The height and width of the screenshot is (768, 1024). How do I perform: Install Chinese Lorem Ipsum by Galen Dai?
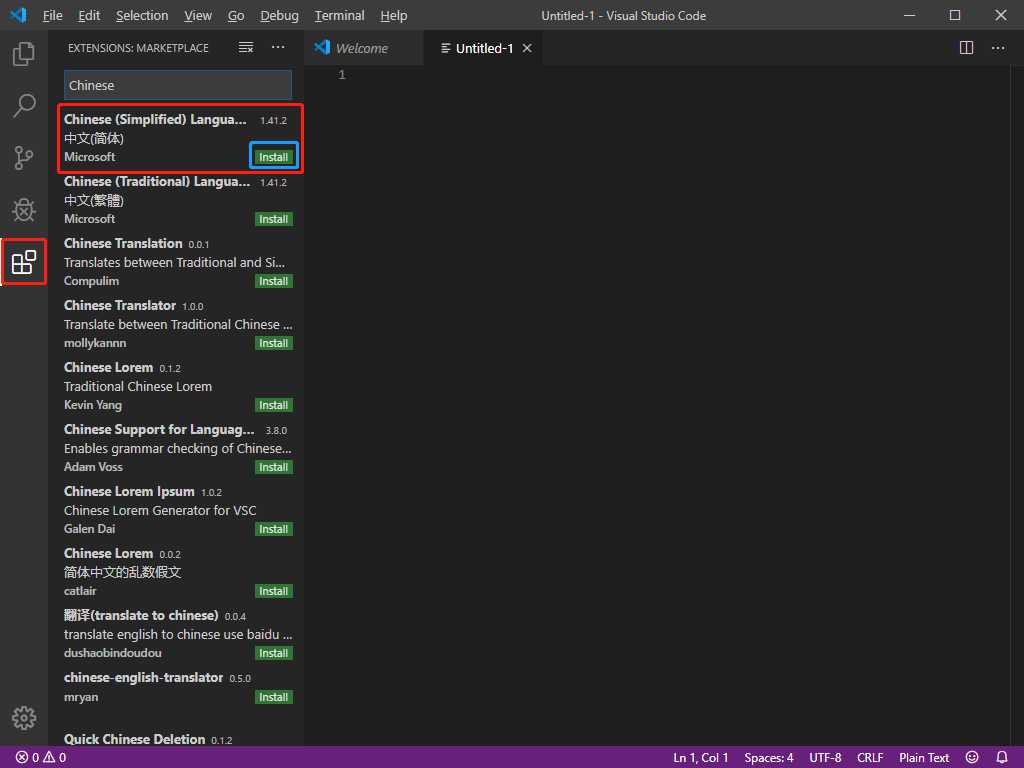tap(273, 529)
